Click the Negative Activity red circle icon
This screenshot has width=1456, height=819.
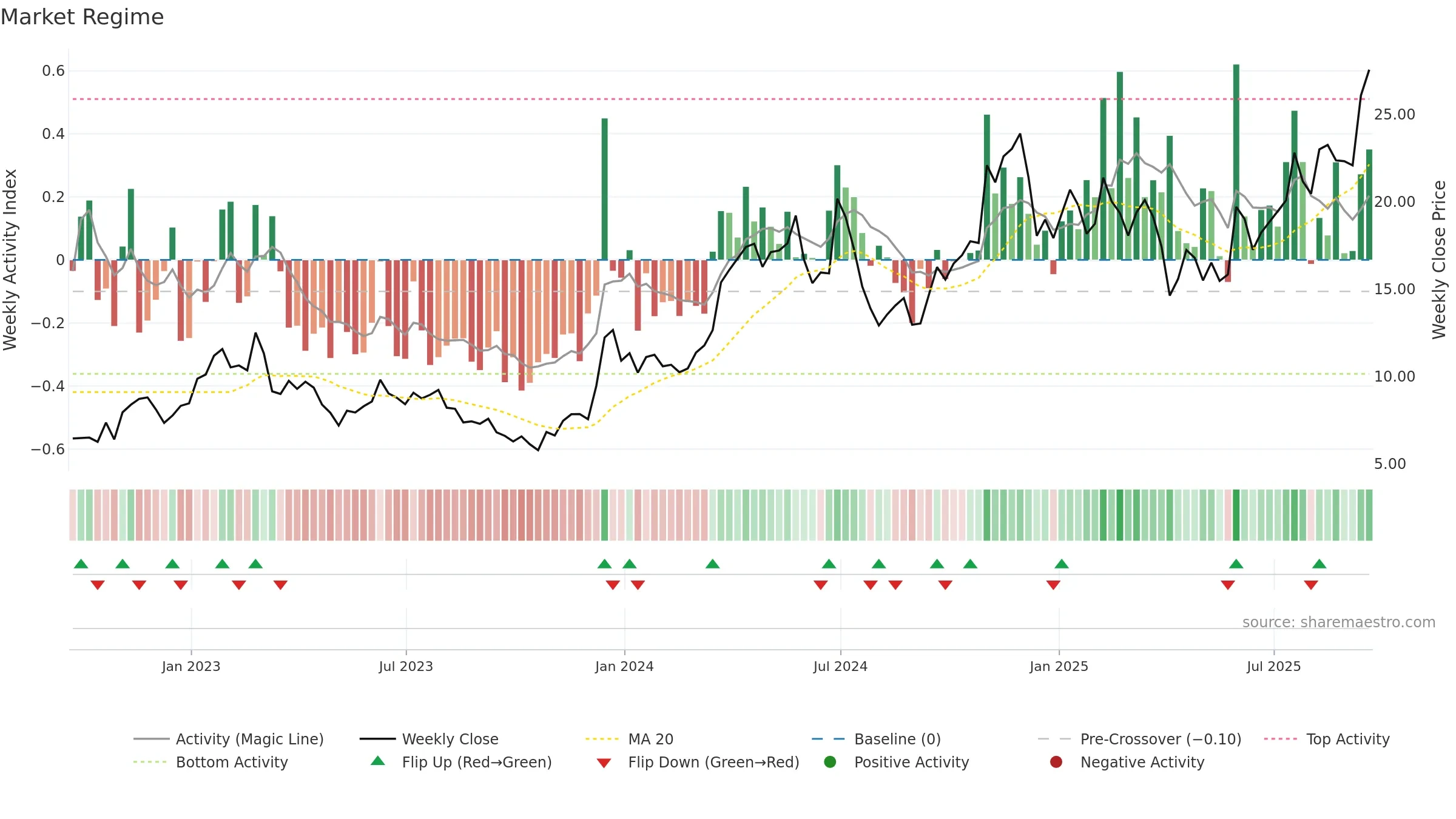[1056, 762]
